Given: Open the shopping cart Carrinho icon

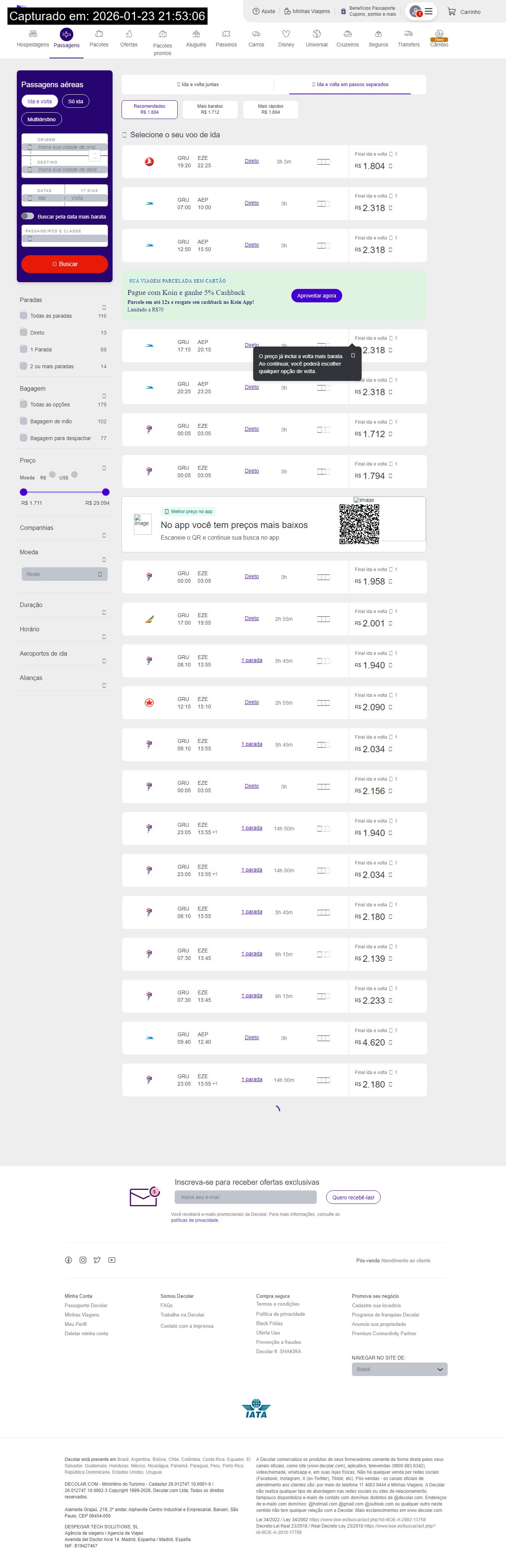Looking at the screenshot, I should coord(451,12).
